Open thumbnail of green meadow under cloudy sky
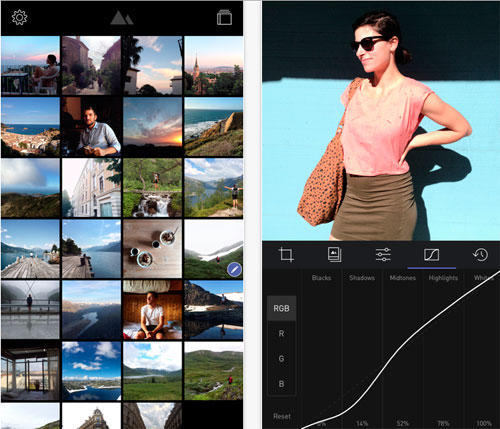 coord(153,371)
